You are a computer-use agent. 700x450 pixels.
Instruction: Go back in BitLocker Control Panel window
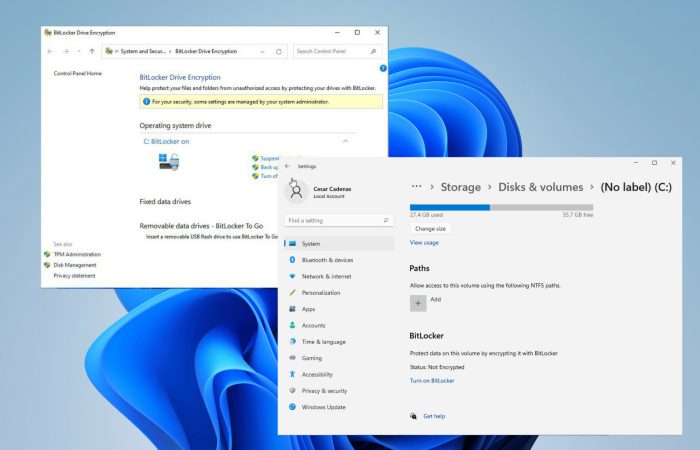click(50, 51)
